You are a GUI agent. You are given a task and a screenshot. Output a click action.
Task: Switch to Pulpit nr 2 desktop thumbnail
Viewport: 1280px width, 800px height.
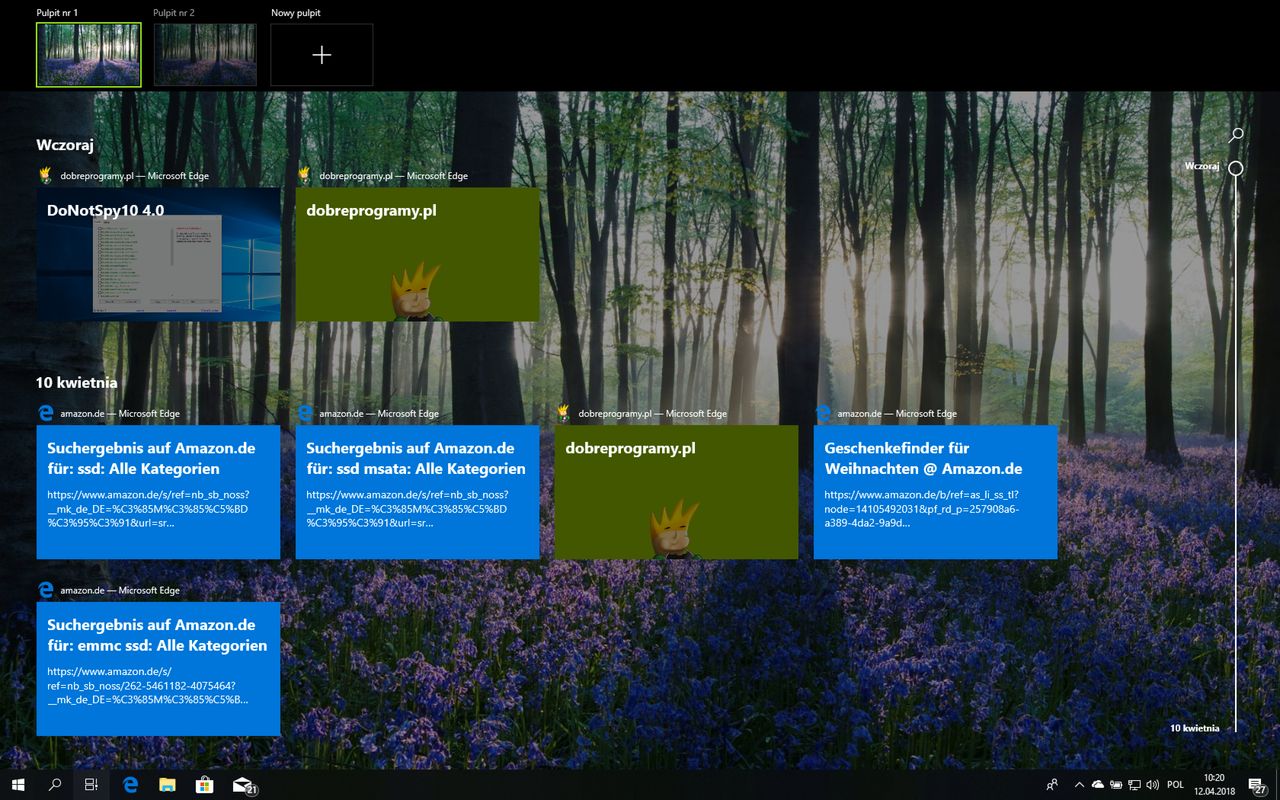pyautogui.click(x=205, y=55)
